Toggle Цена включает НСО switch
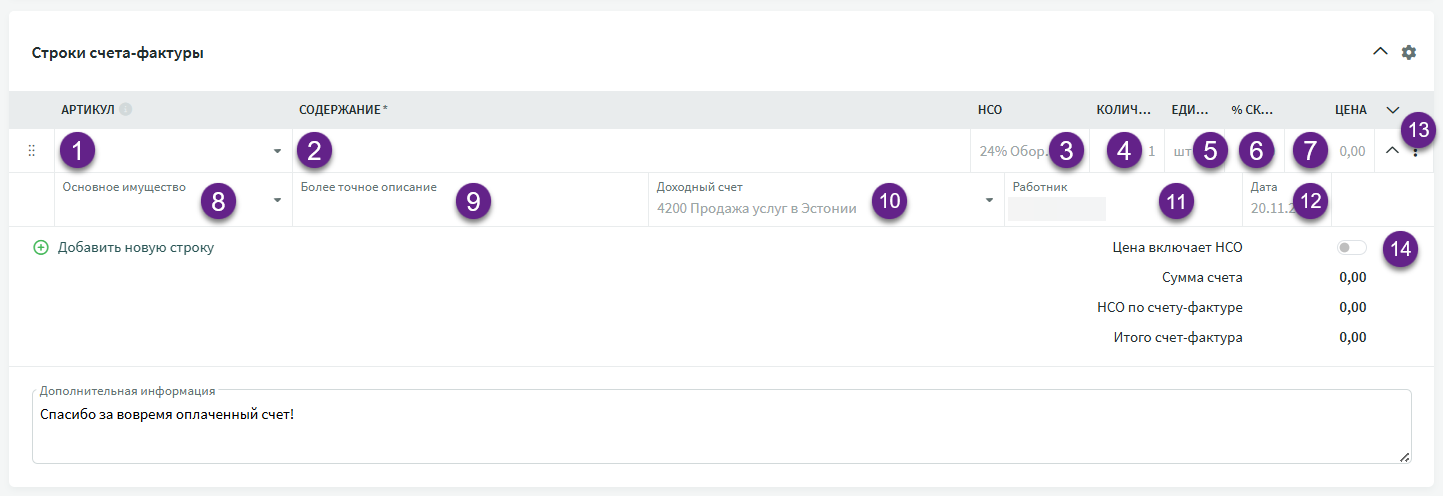 point(1351,248)
